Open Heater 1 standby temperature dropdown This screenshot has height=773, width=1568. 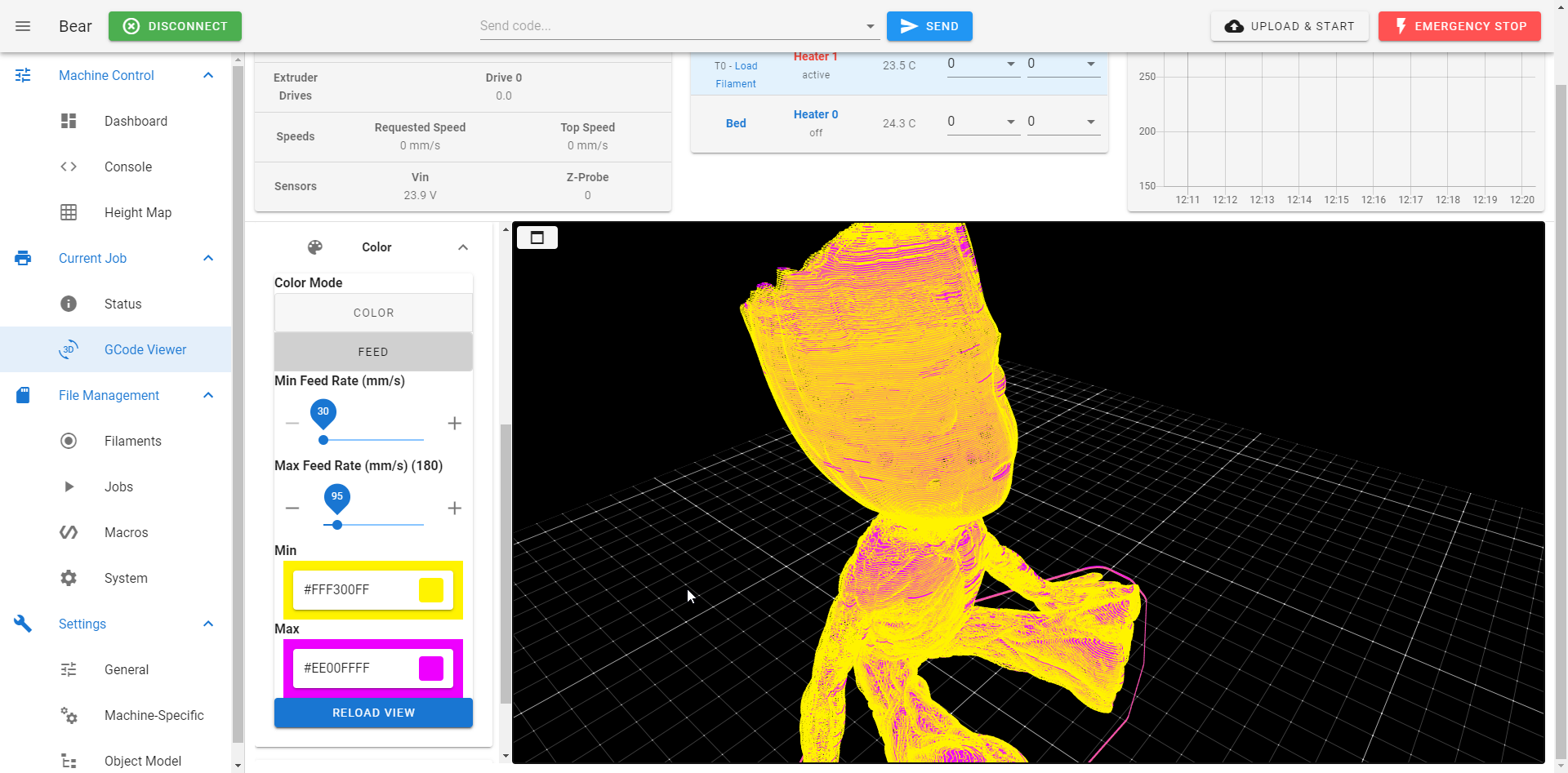click(1091, 64)
